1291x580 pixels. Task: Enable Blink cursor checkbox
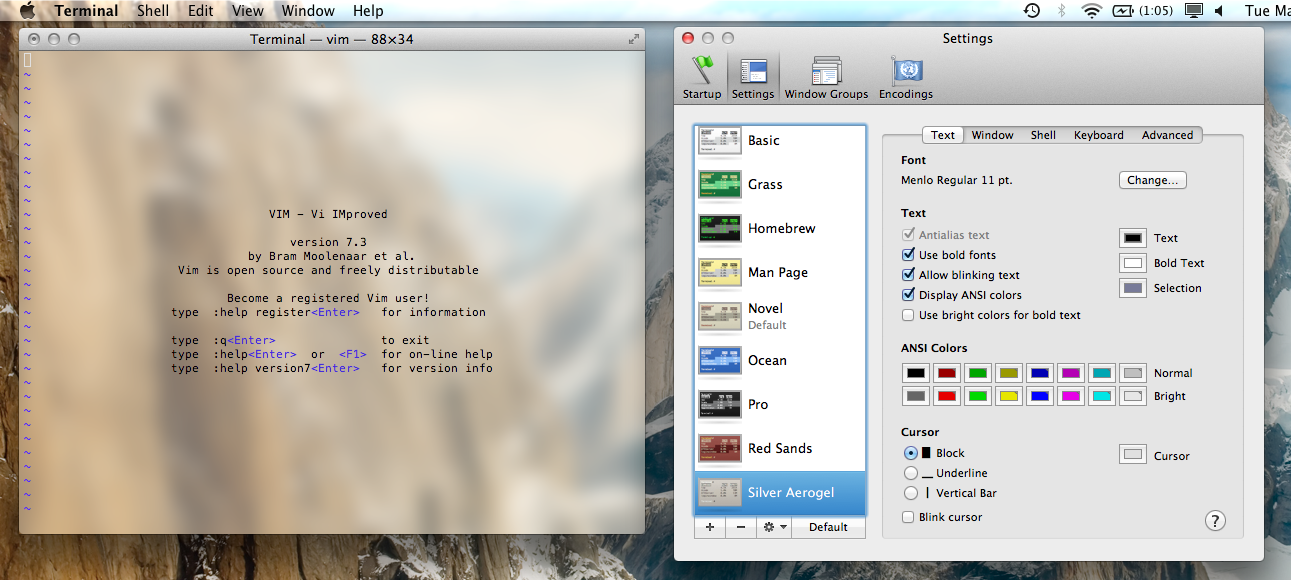(908, 517)
